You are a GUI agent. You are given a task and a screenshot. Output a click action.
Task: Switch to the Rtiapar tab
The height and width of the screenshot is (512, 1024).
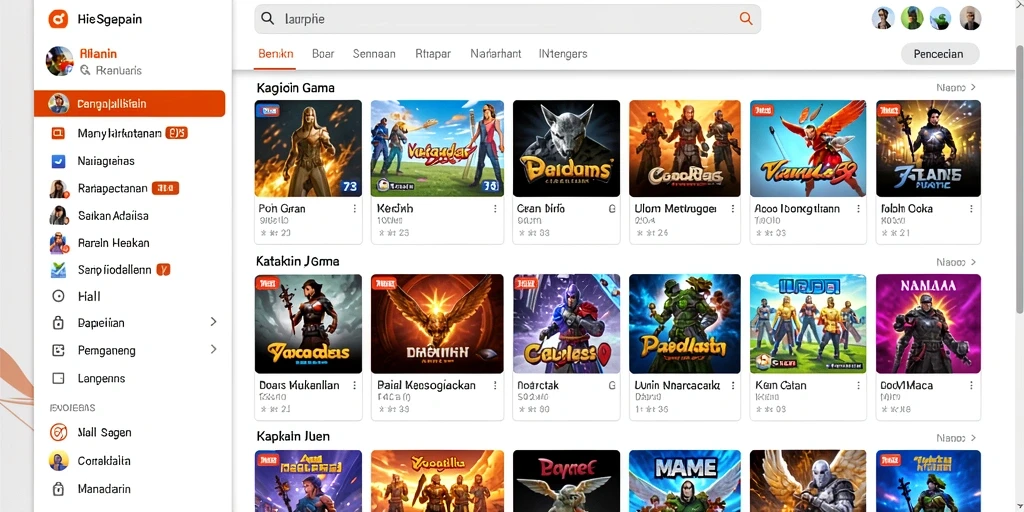click(433, 54)
